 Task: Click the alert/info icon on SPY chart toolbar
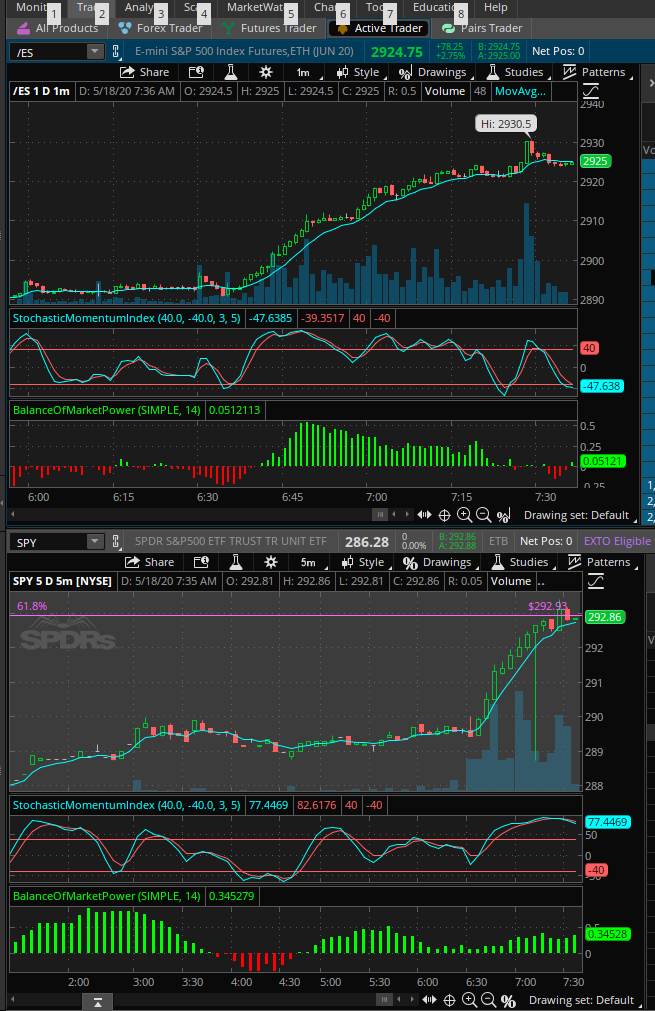[201, 562]
